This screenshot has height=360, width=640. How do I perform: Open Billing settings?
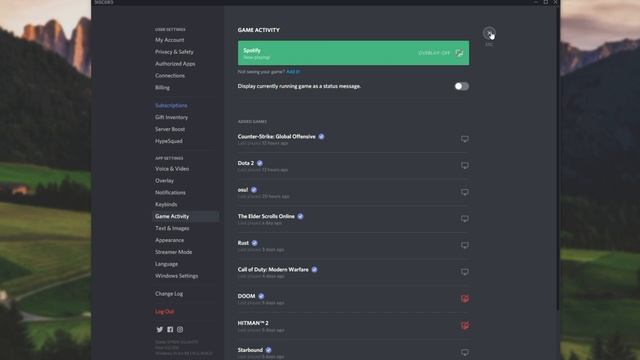coord(162,87)
